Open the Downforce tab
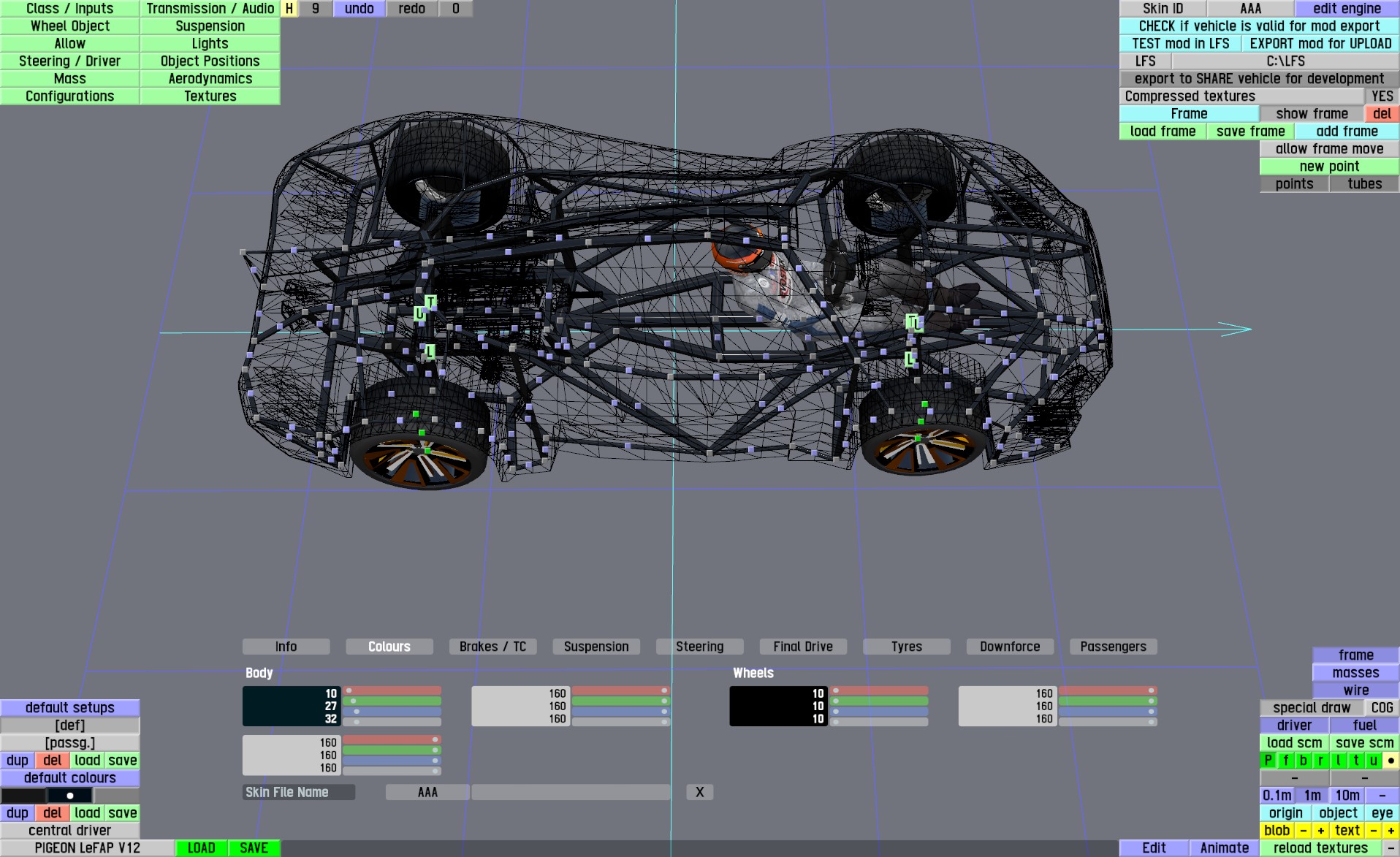 click(x=1009, y=647)
